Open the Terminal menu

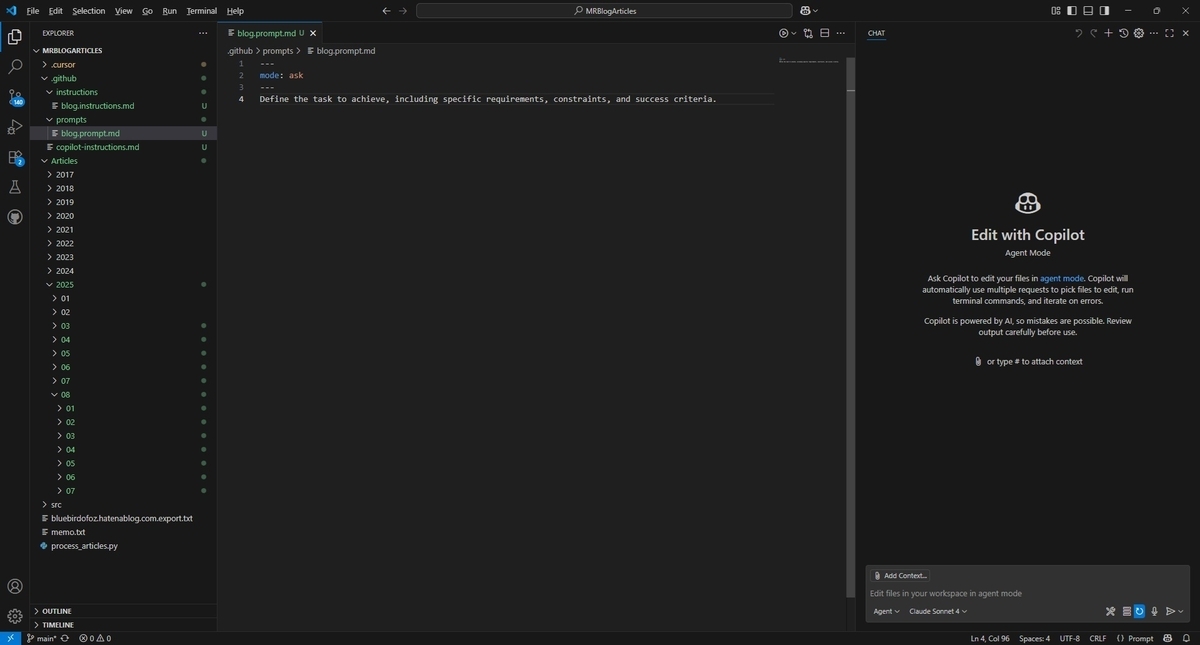coord(201,10)
